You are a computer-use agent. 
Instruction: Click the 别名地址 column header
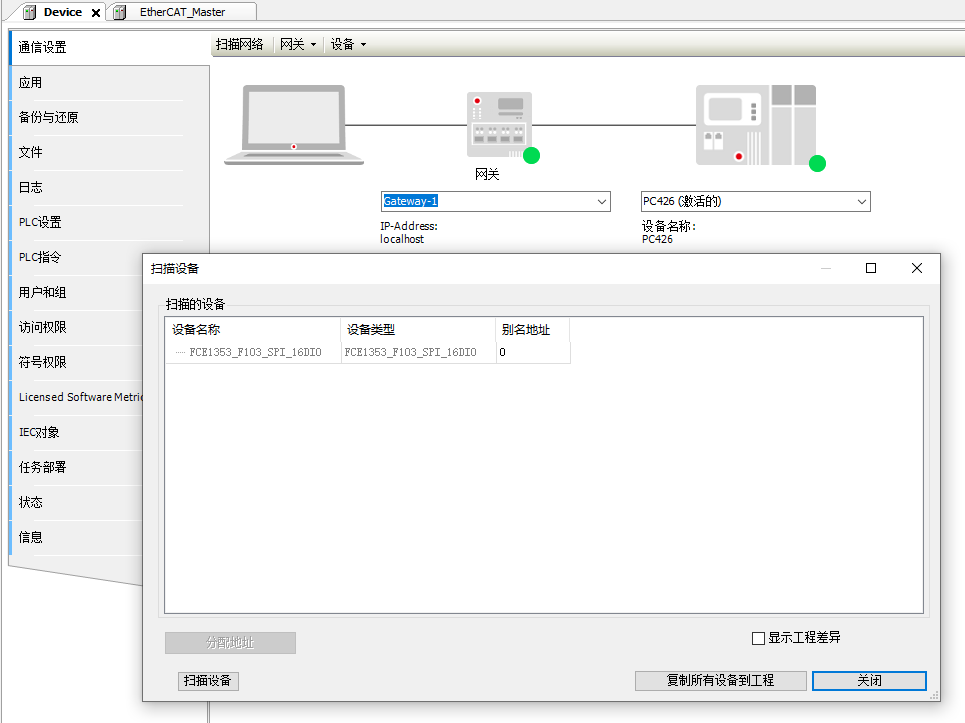(533, 330)
